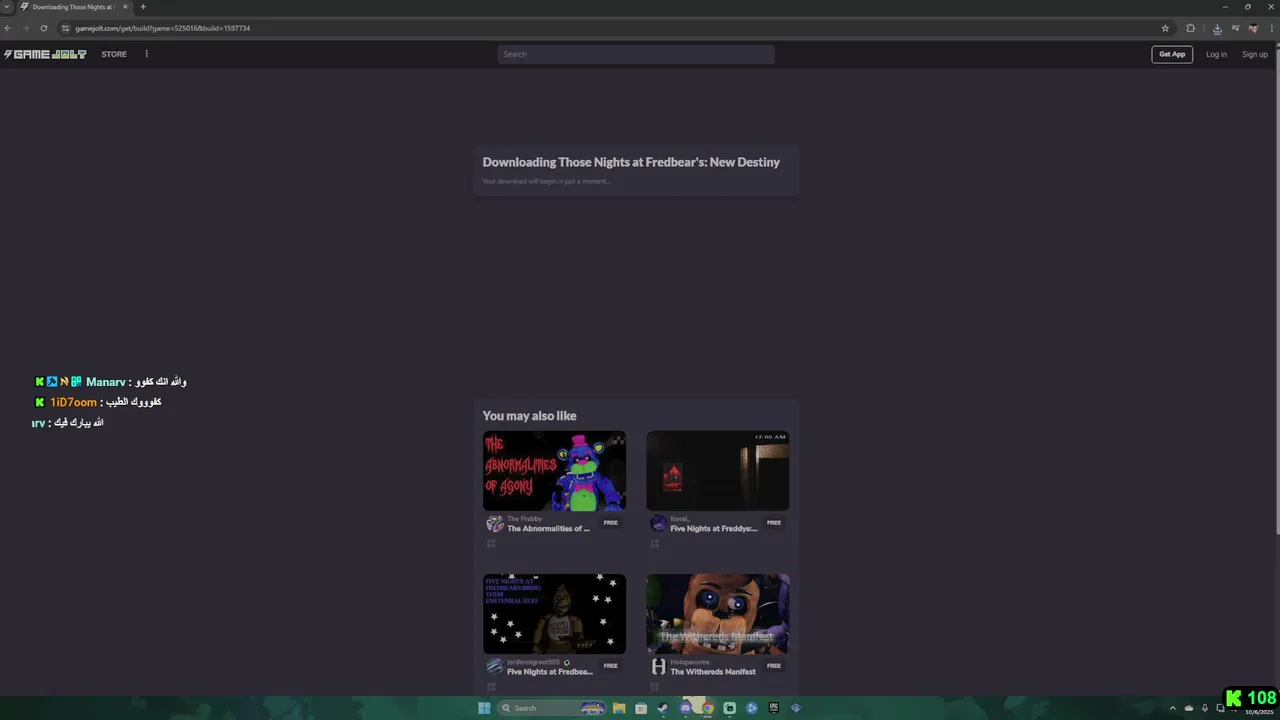Image resolution: width=1280 pixels, height=720 pixels.
Task: Click the Windows platform icon under The Abnormalities
Action: [491, 544]
